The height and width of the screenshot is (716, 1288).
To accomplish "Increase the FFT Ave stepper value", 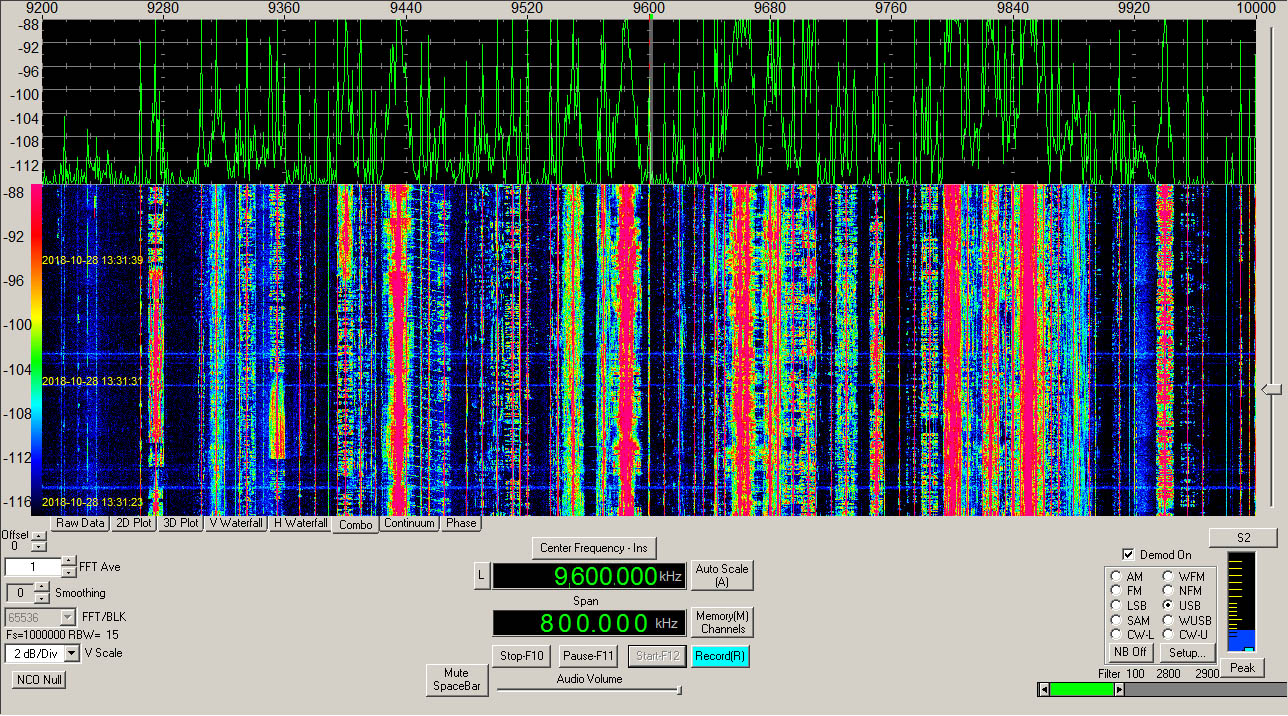I will pos(69,562).
